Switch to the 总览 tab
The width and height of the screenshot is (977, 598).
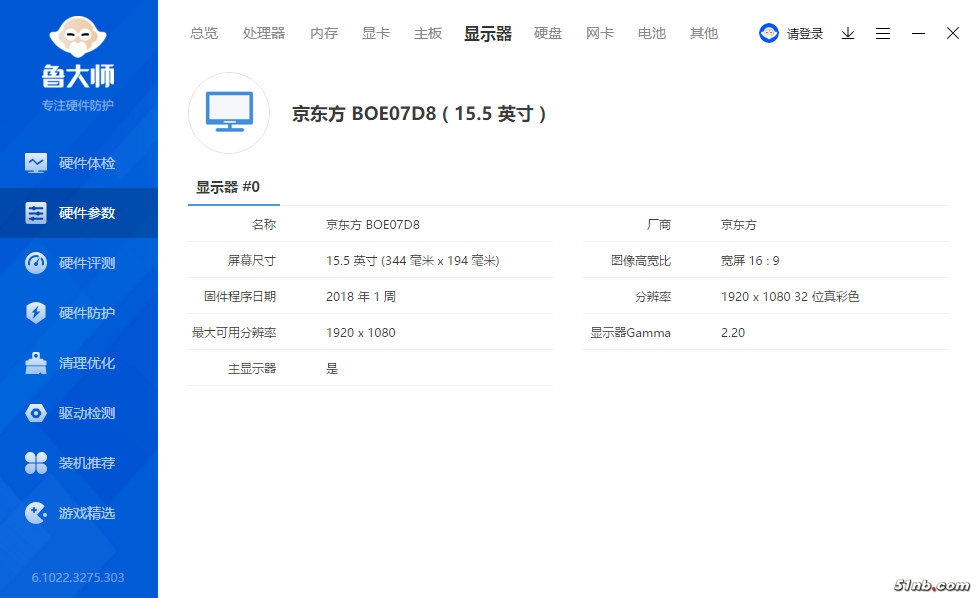(204, 33)
